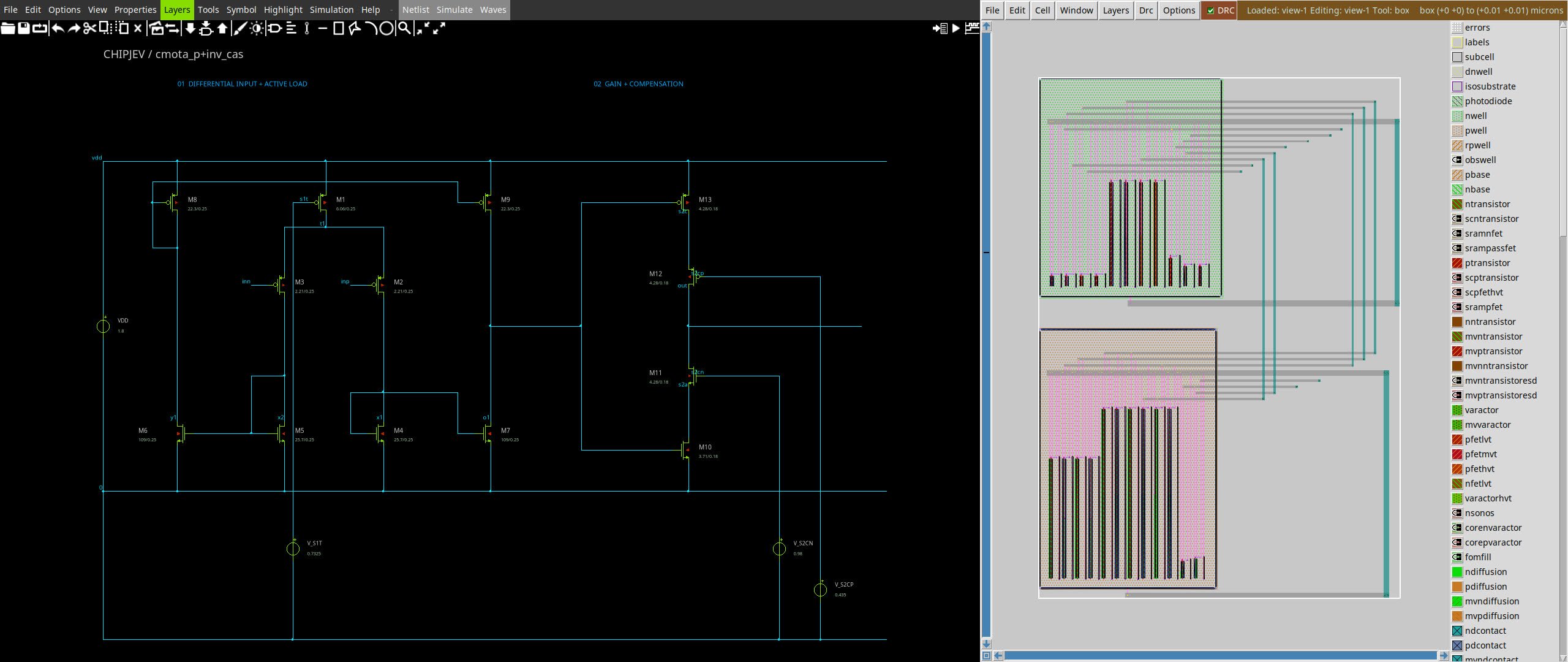Viewport: 1568px width, 662px height.
Task: Toggle the ndiffusion layer swatch
Action: point(1457,572)
